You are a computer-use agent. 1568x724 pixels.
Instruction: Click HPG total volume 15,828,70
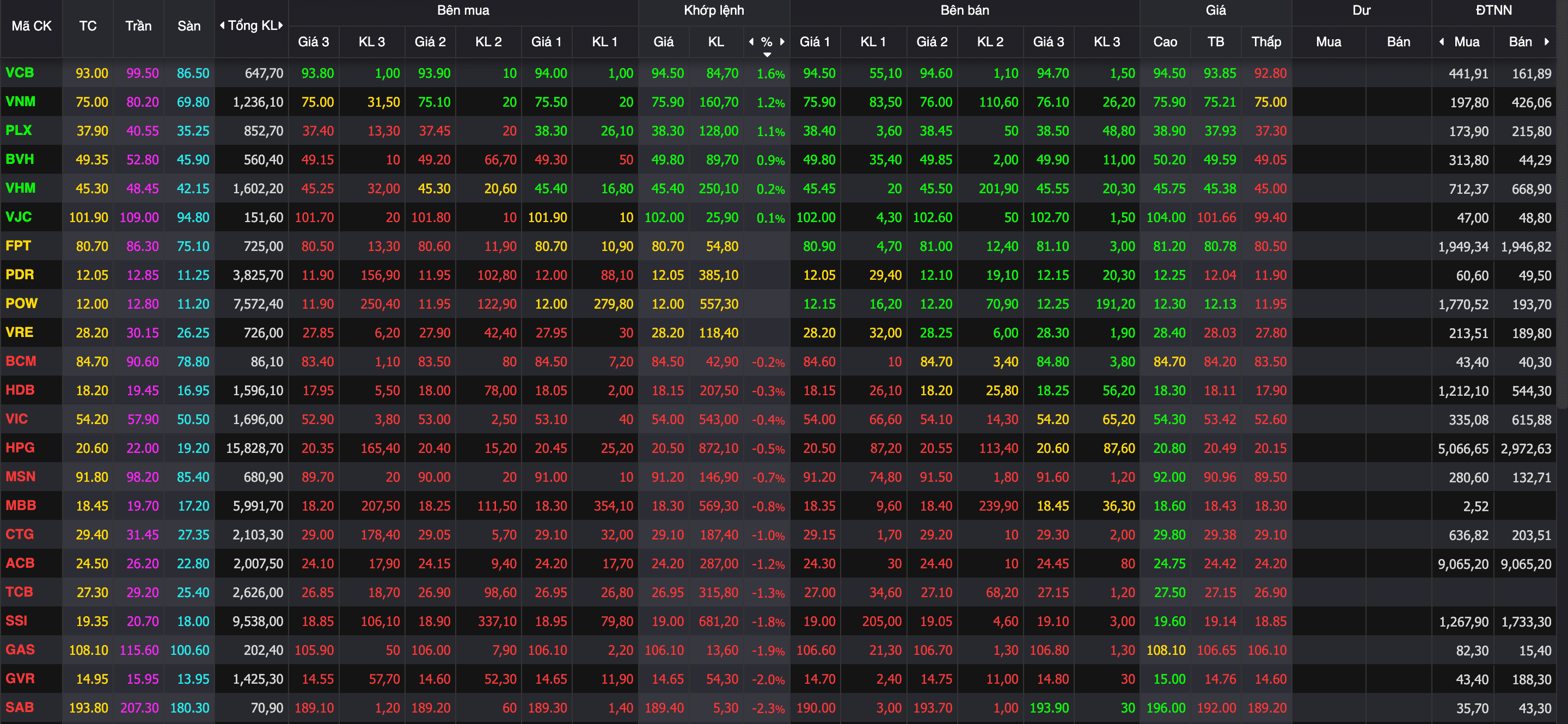[x=254, y=449]
